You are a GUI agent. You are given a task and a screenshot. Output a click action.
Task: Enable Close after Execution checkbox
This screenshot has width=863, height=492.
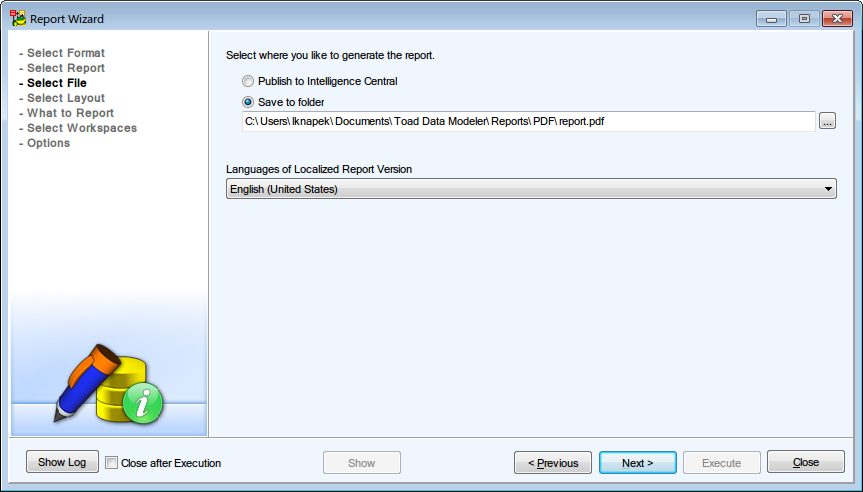click(x=112, y=463)
